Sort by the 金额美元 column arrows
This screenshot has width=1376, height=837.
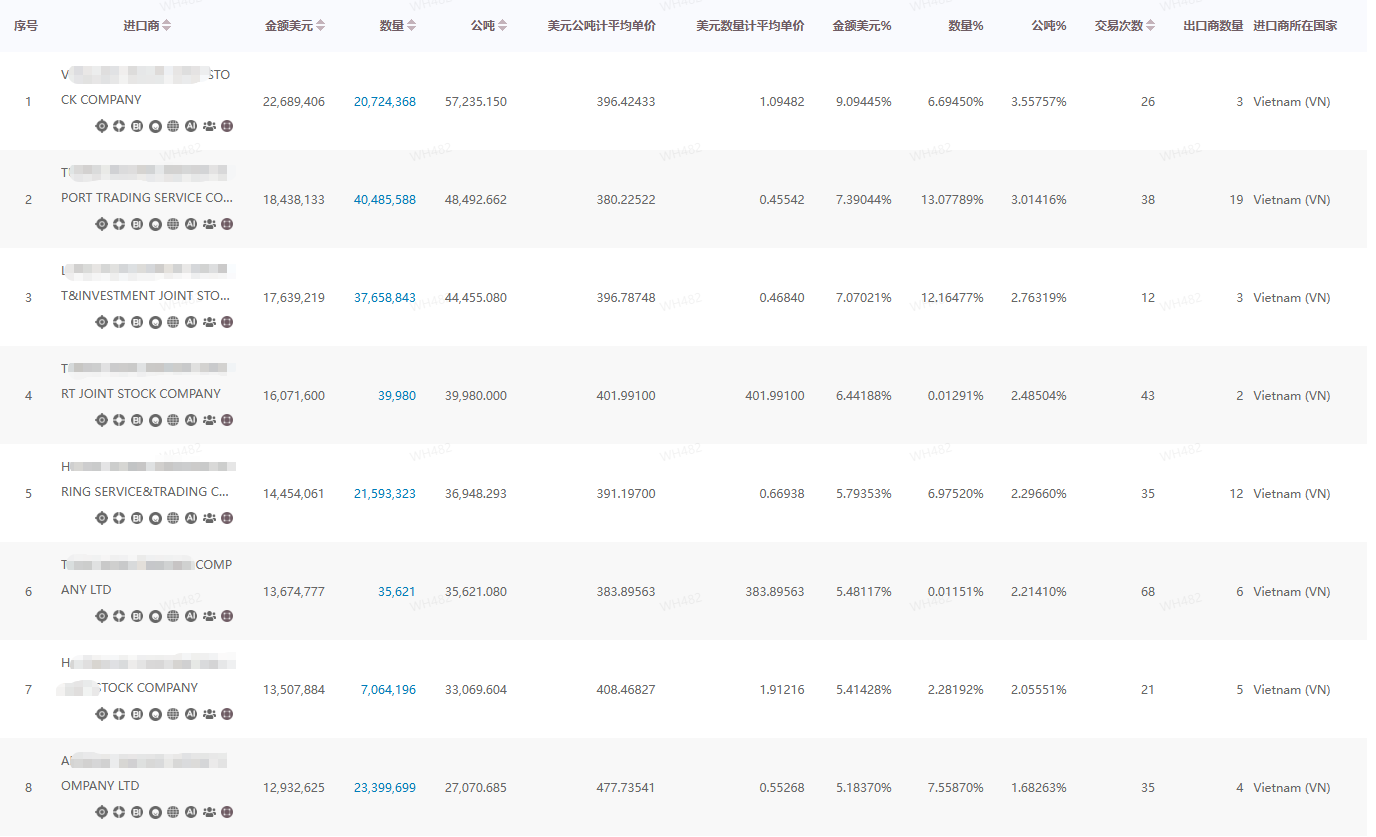320,26
